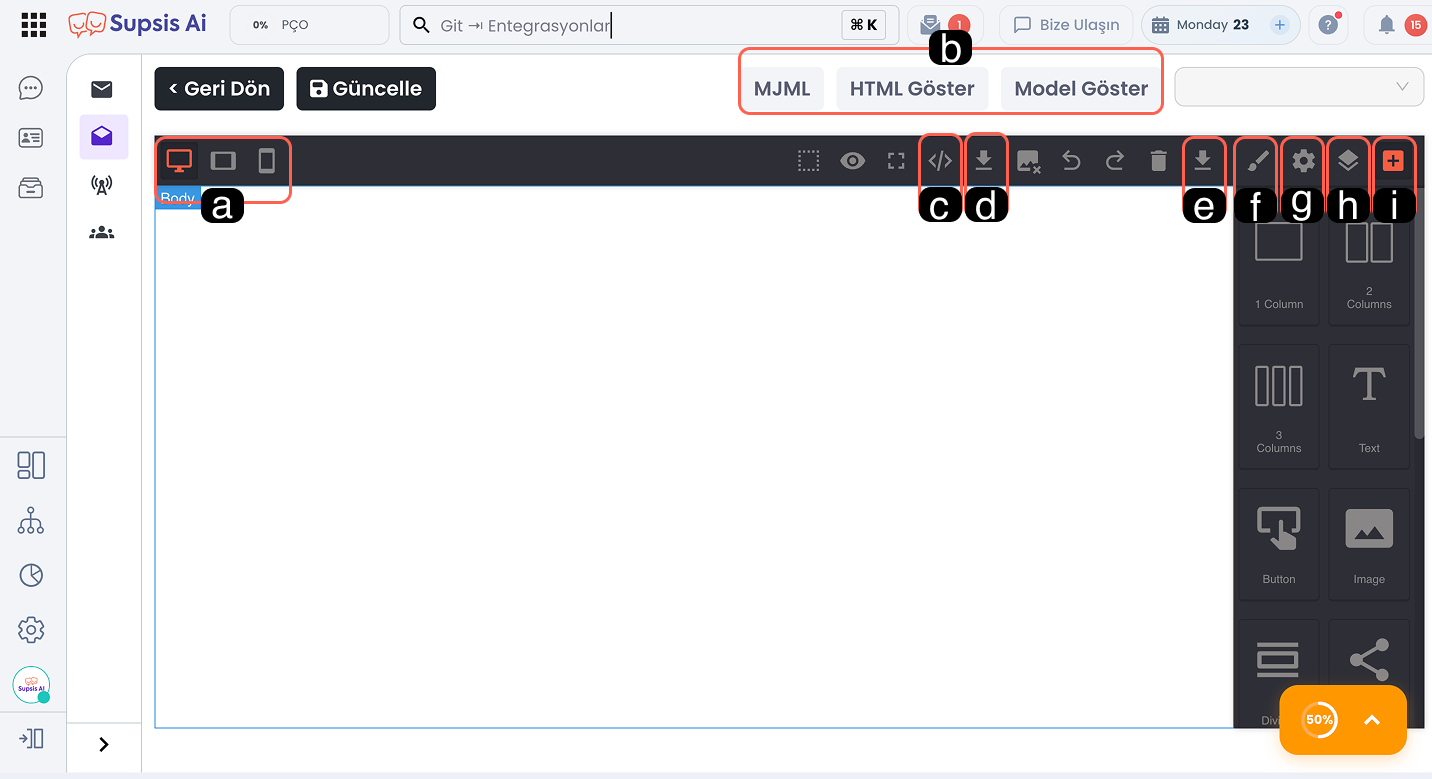
Task: Toggle fullscreen editor mode
Action: click(x=896, y=161)
